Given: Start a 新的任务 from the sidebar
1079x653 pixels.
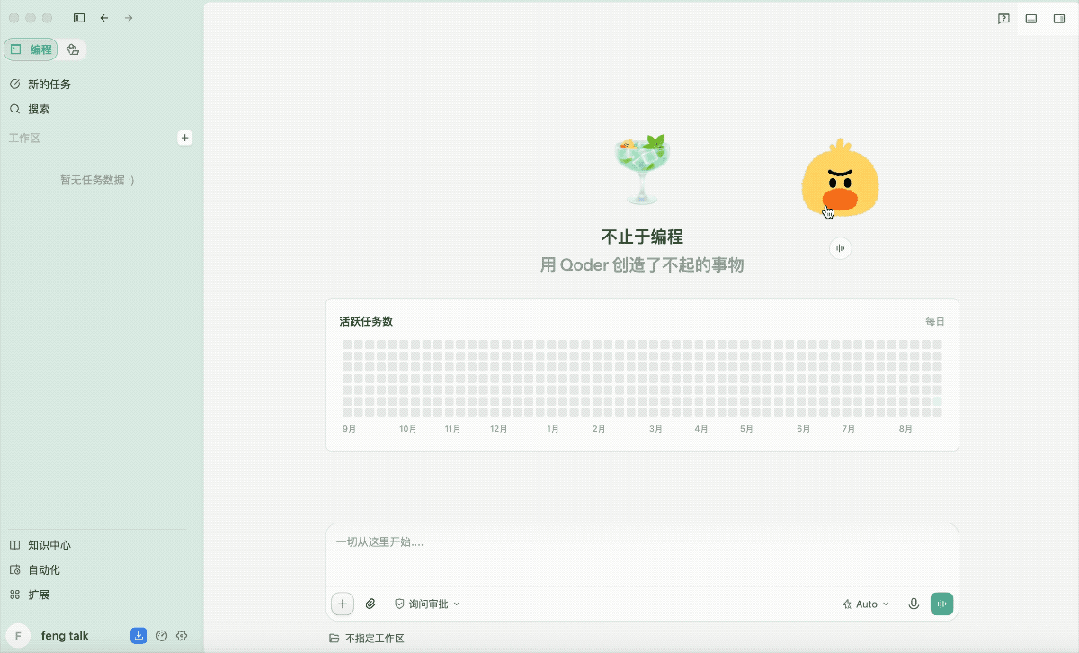Looking at the screenshot, I should (x=41, y=84).
